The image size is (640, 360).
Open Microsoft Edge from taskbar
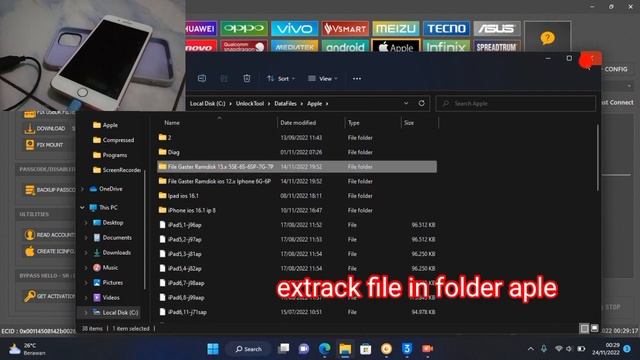[x=324, y=349]
